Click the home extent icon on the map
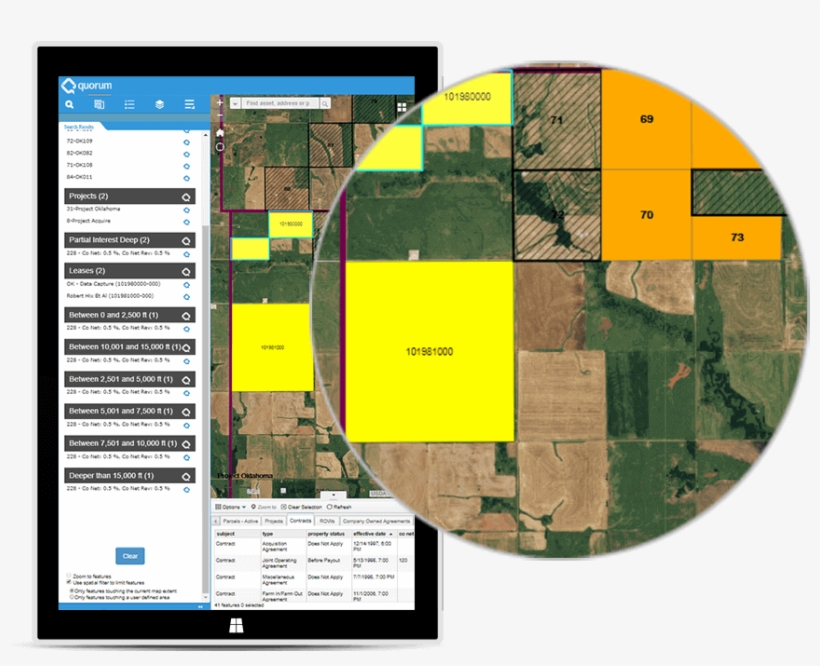 click(x=218, y=131)
